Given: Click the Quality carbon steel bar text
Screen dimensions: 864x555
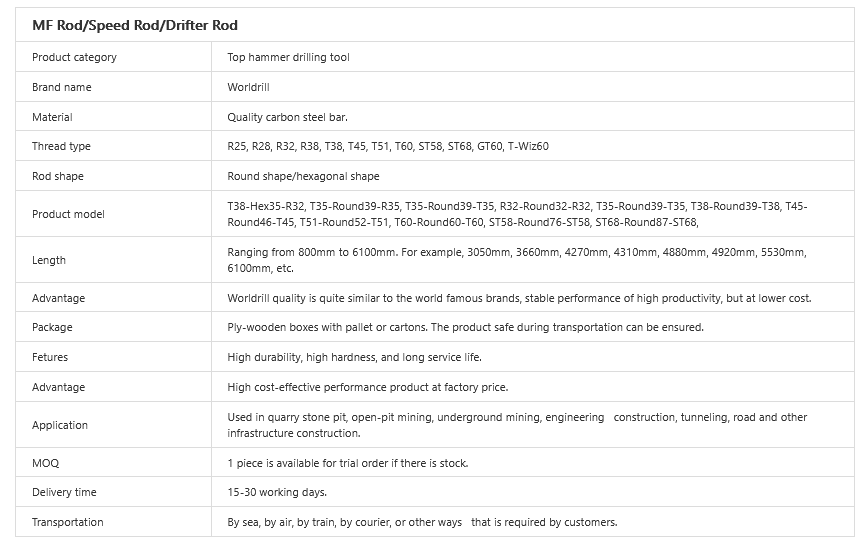Looking at the screenshot, I should 287,117.
